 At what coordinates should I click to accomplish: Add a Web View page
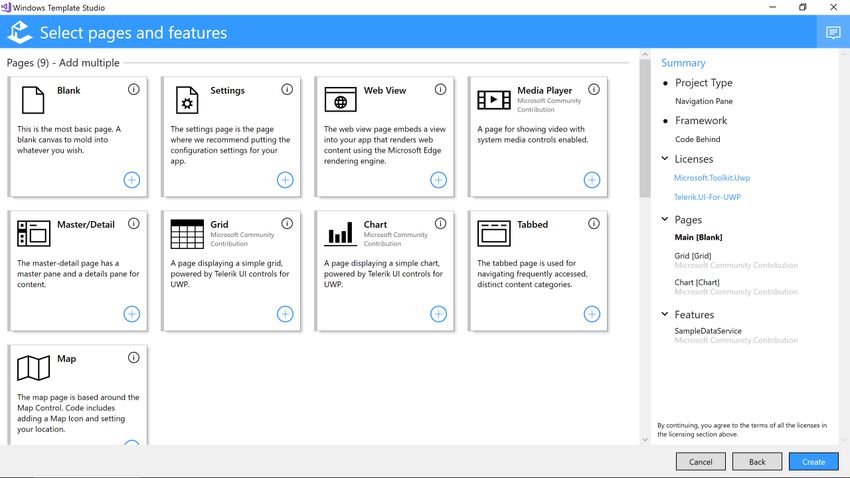(x=439, y=180)
